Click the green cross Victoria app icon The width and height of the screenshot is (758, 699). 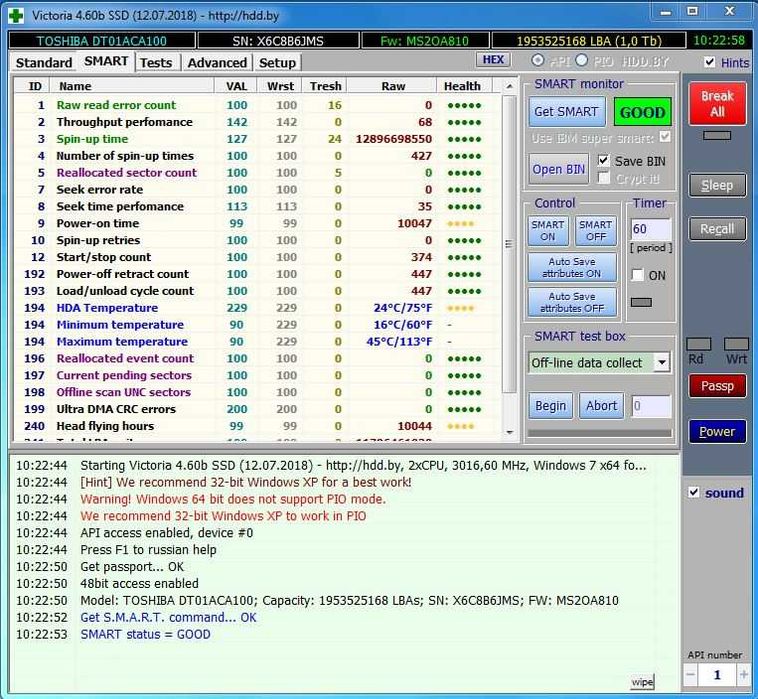15,15
